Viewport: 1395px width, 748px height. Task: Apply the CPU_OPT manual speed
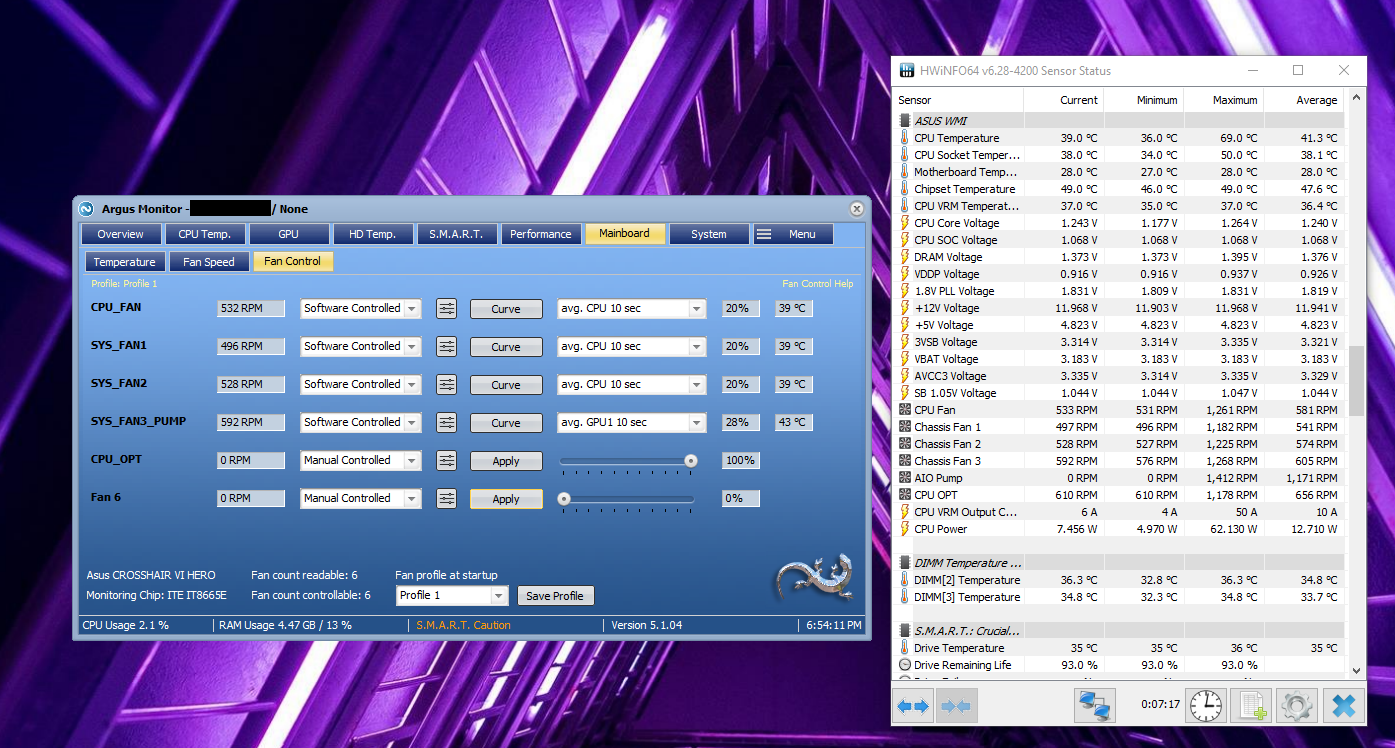[x=506, y=461]
